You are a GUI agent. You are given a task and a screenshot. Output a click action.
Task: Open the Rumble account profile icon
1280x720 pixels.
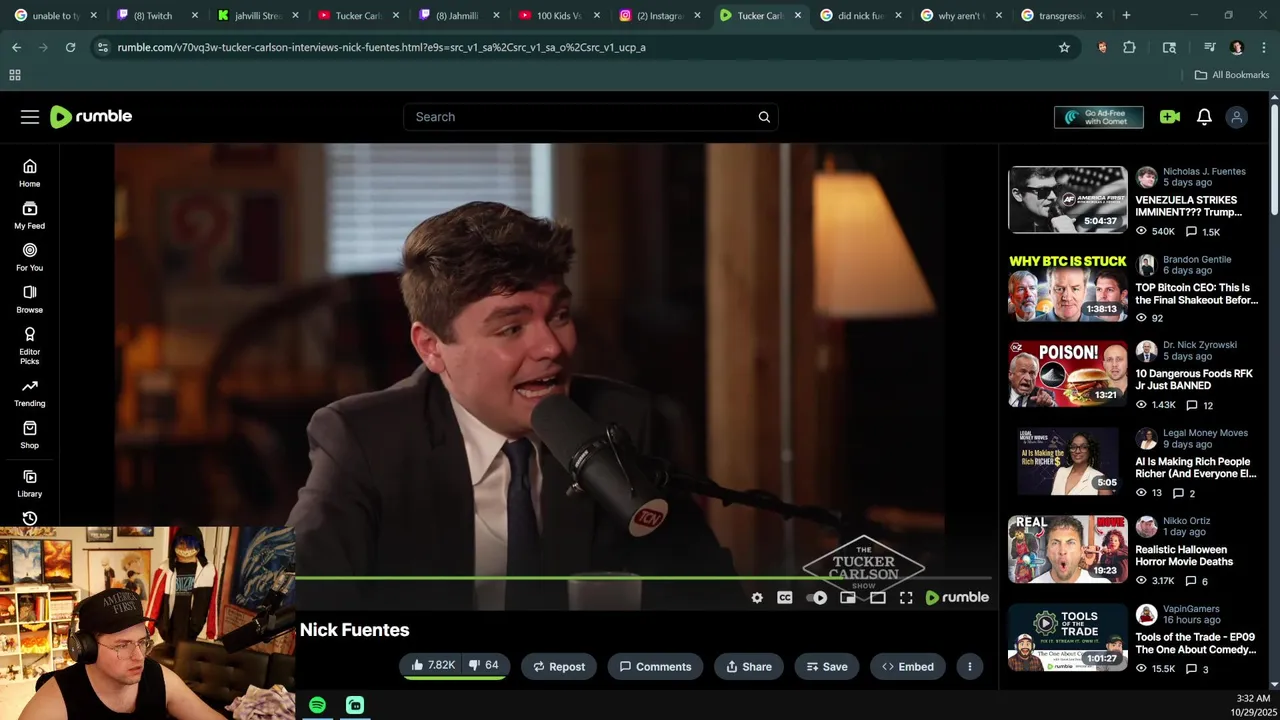[x=1237, y=117]
